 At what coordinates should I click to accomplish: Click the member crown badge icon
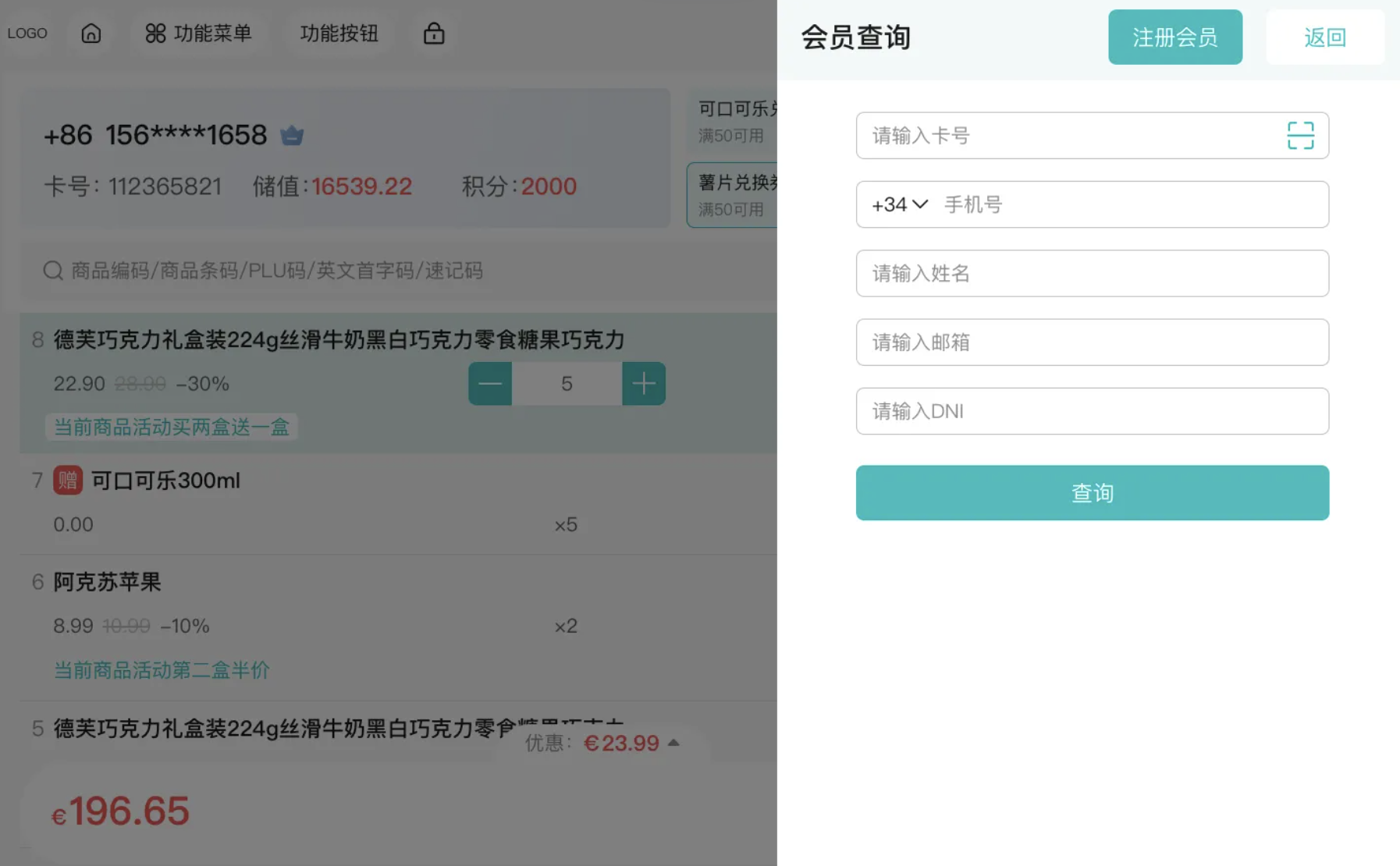coord(292,136)
